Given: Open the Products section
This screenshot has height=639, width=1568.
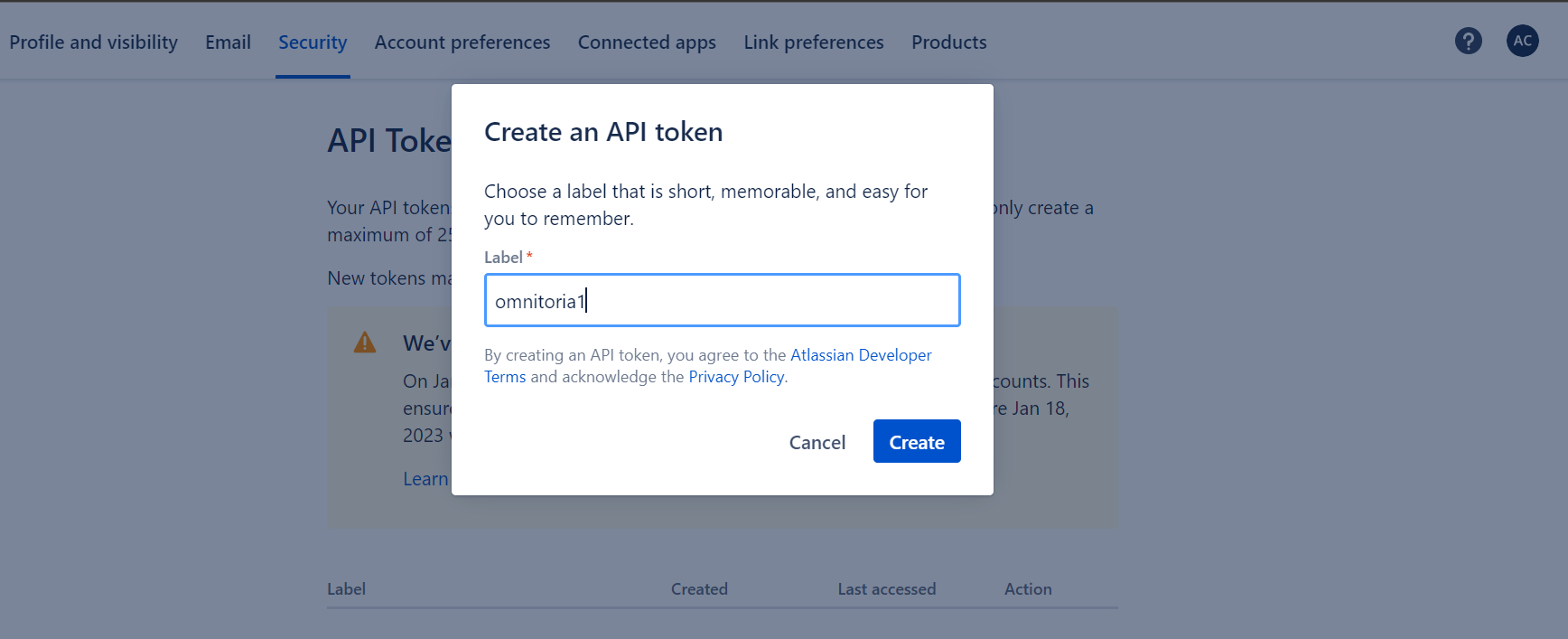Looking at the screenshot, I should pos(948,42).
